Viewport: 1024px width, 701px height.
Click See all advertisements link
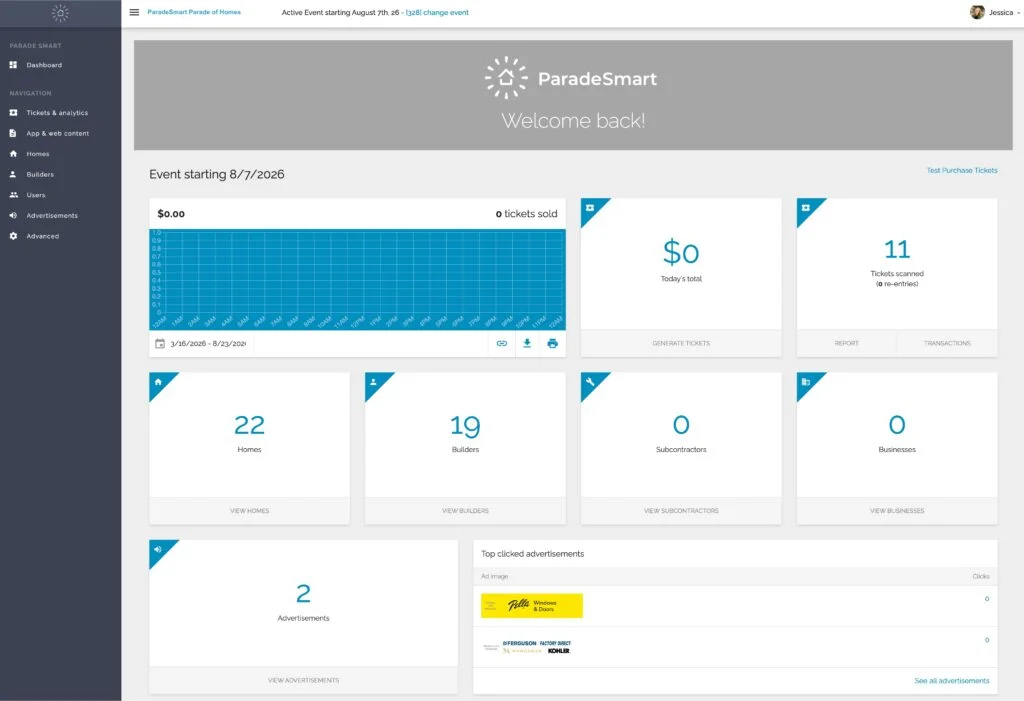pyautogui.click(x=952, y=681)
